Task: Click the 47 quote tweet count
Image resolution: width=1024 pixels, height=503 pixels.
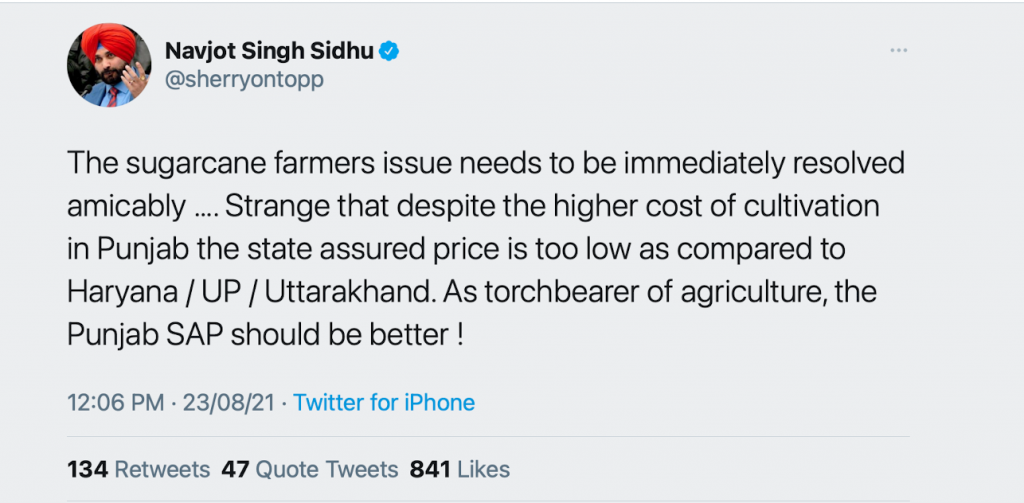Action: (235, 469)
